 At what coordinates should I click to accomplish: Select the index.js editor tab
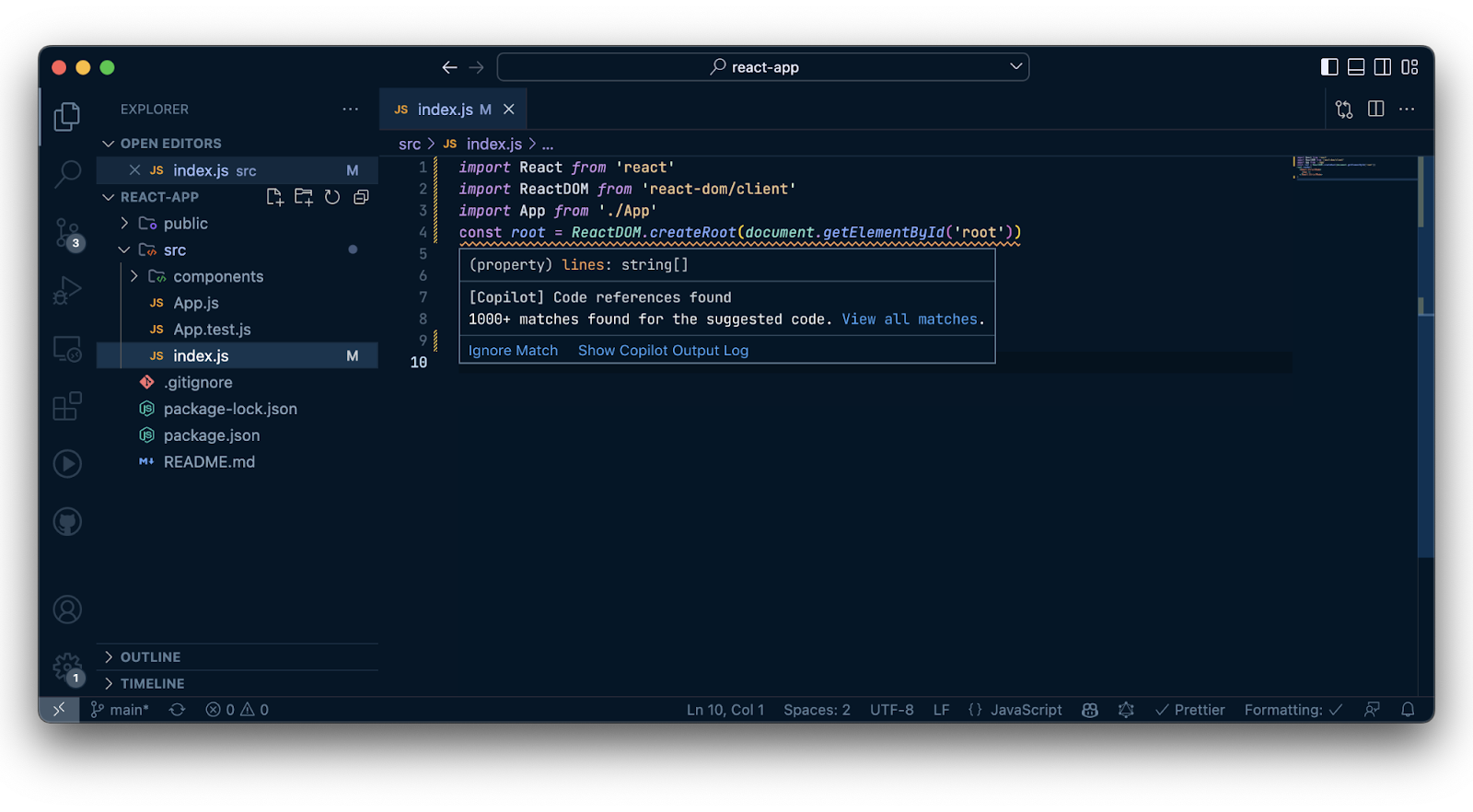pyautogui.click(x=445, y=110)
